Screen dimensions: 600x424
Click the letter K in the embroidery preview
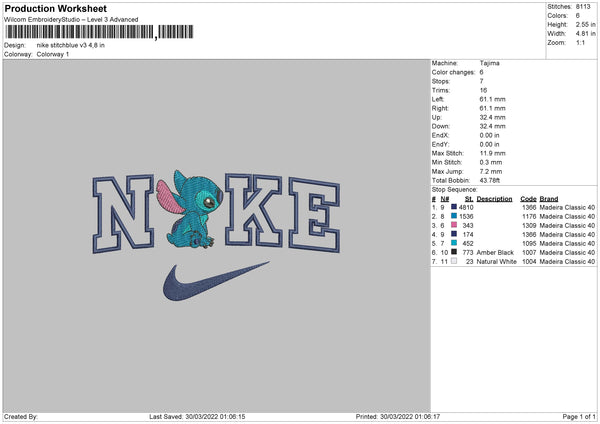(253, 210)
